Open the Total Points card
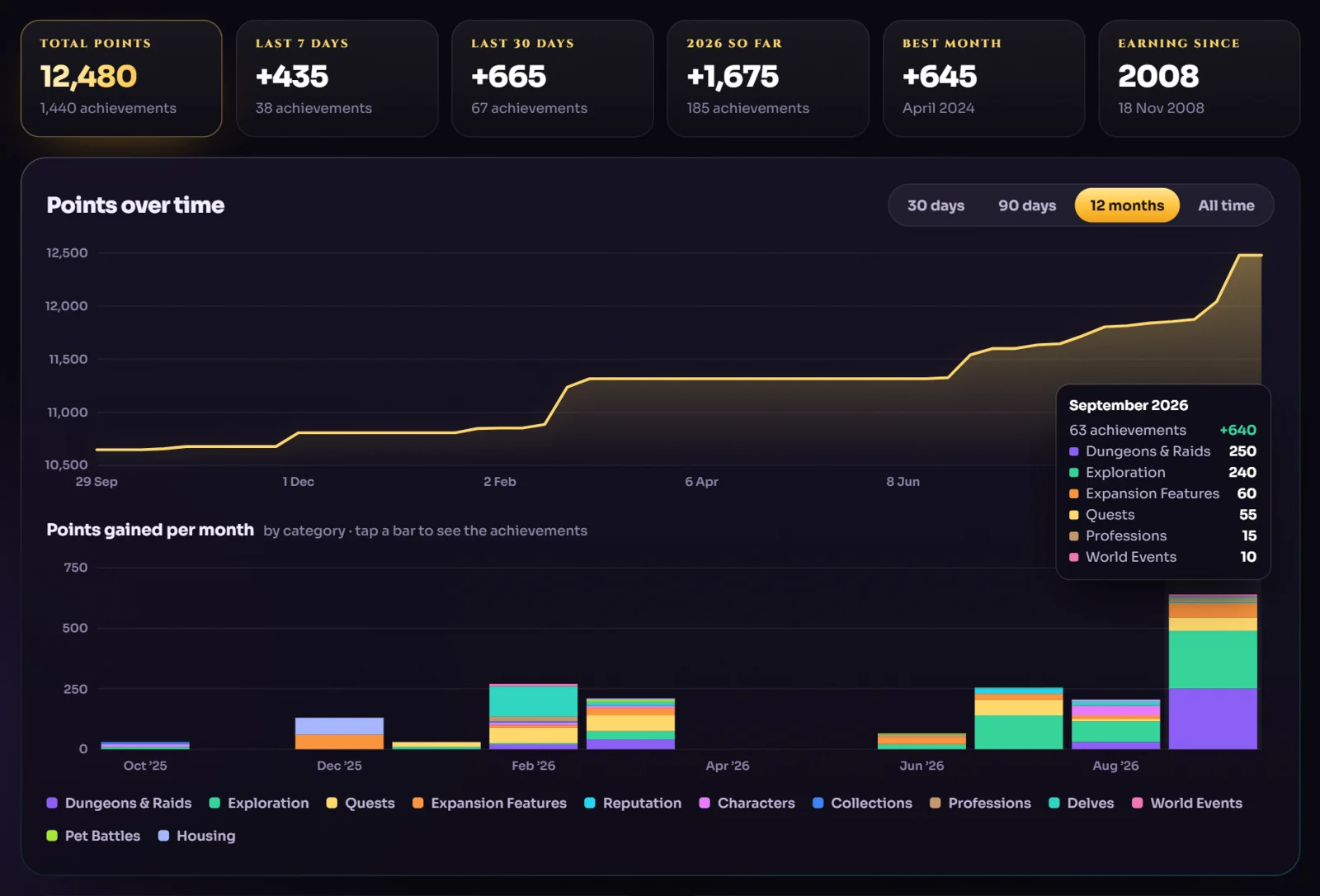The image size is (1320, 896). click(121, 78)
